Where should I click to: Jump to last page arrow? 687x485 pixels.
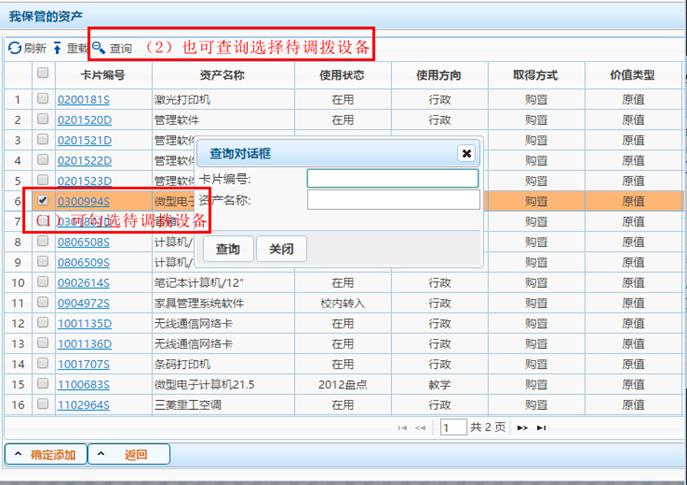pos(541,428)
